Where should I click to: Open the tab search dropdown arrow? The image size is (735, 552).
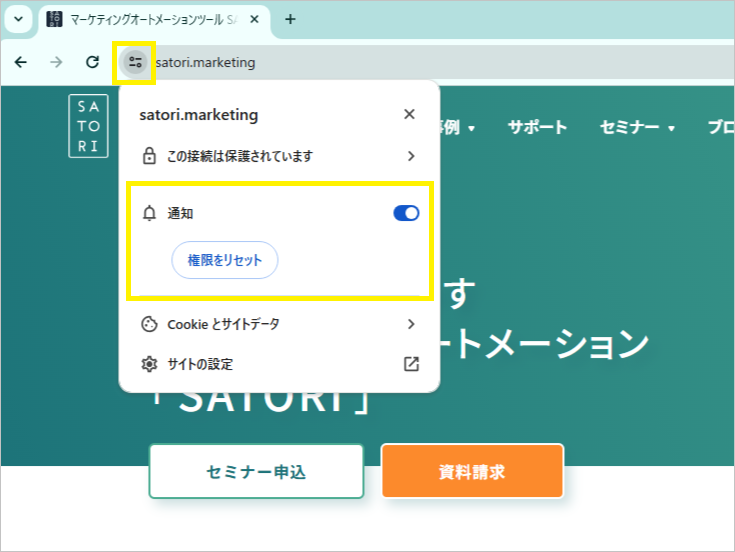click(18, 19)
